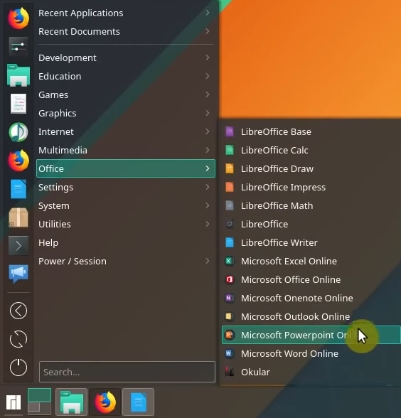Select the highlighted Office category
Viewport: 401px width, 418px height.
(x=126, y=169)
